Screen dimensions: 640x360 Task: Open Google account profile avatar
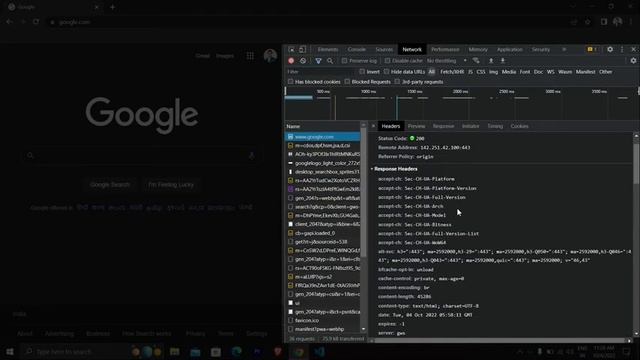(x=270, y=56)
